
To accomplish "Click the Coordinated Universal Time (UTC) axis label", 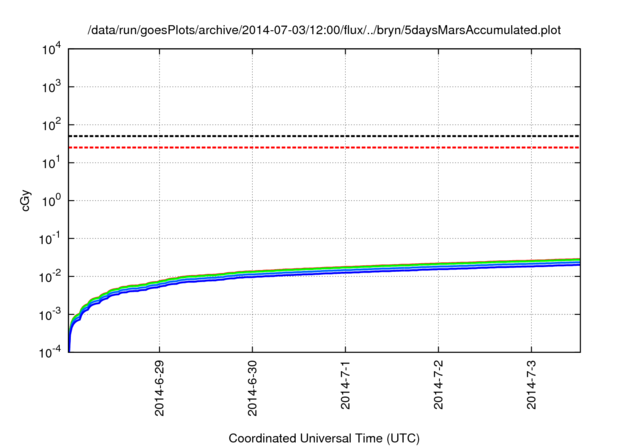I will click(x=324, y=438).
